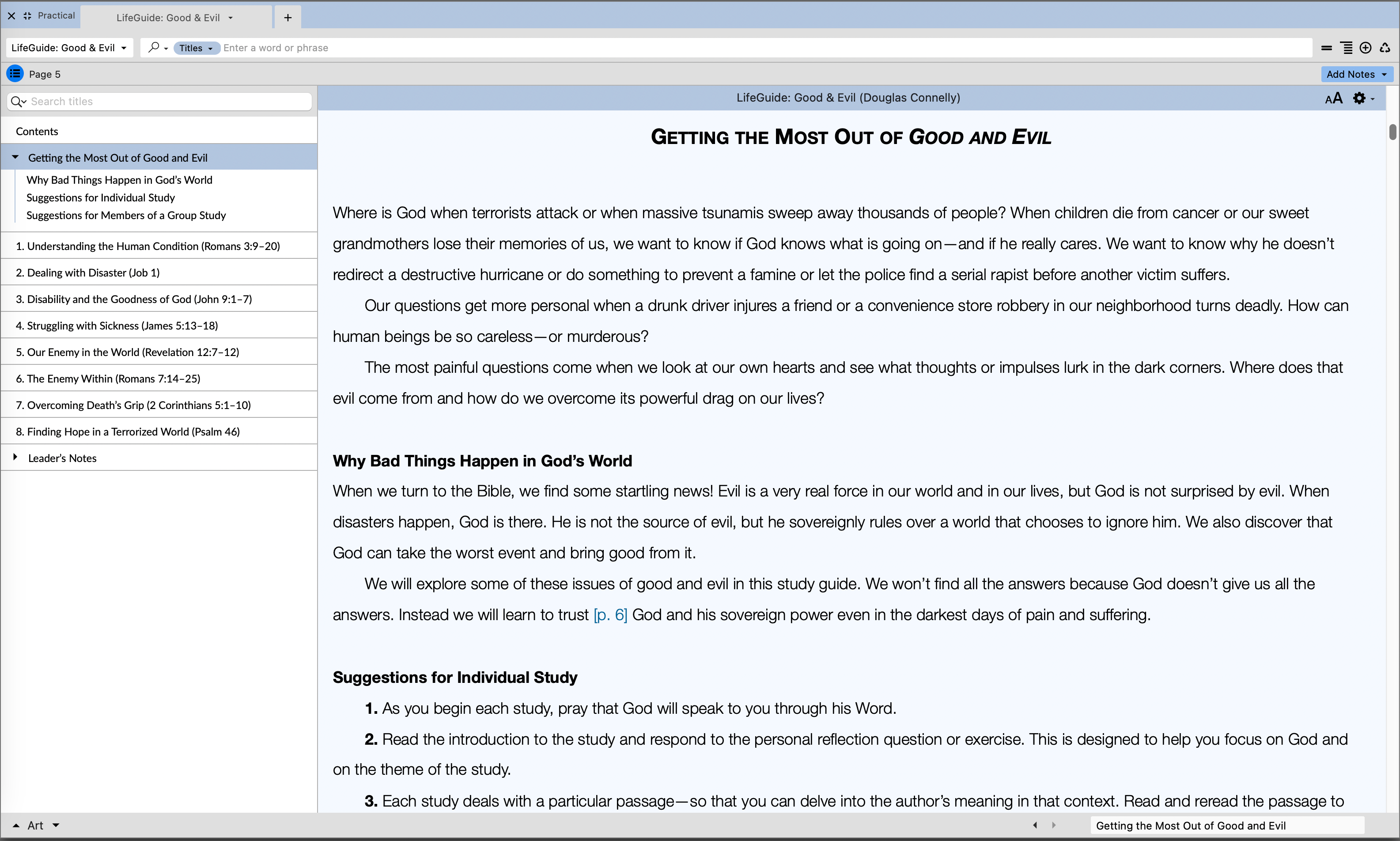Screen dimensions: 1400x841
Task: Click the Practical workspace label
Action: pos(56,15)
